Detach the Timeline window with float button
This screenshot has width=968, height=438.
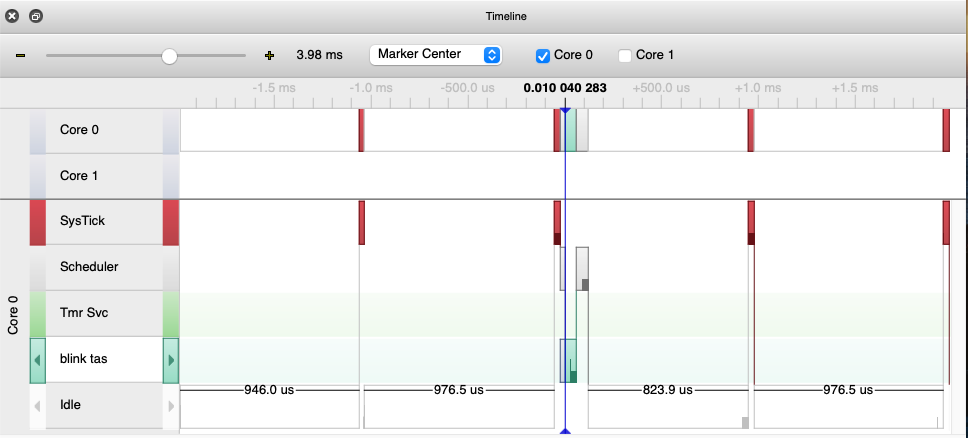click(36, 17)
